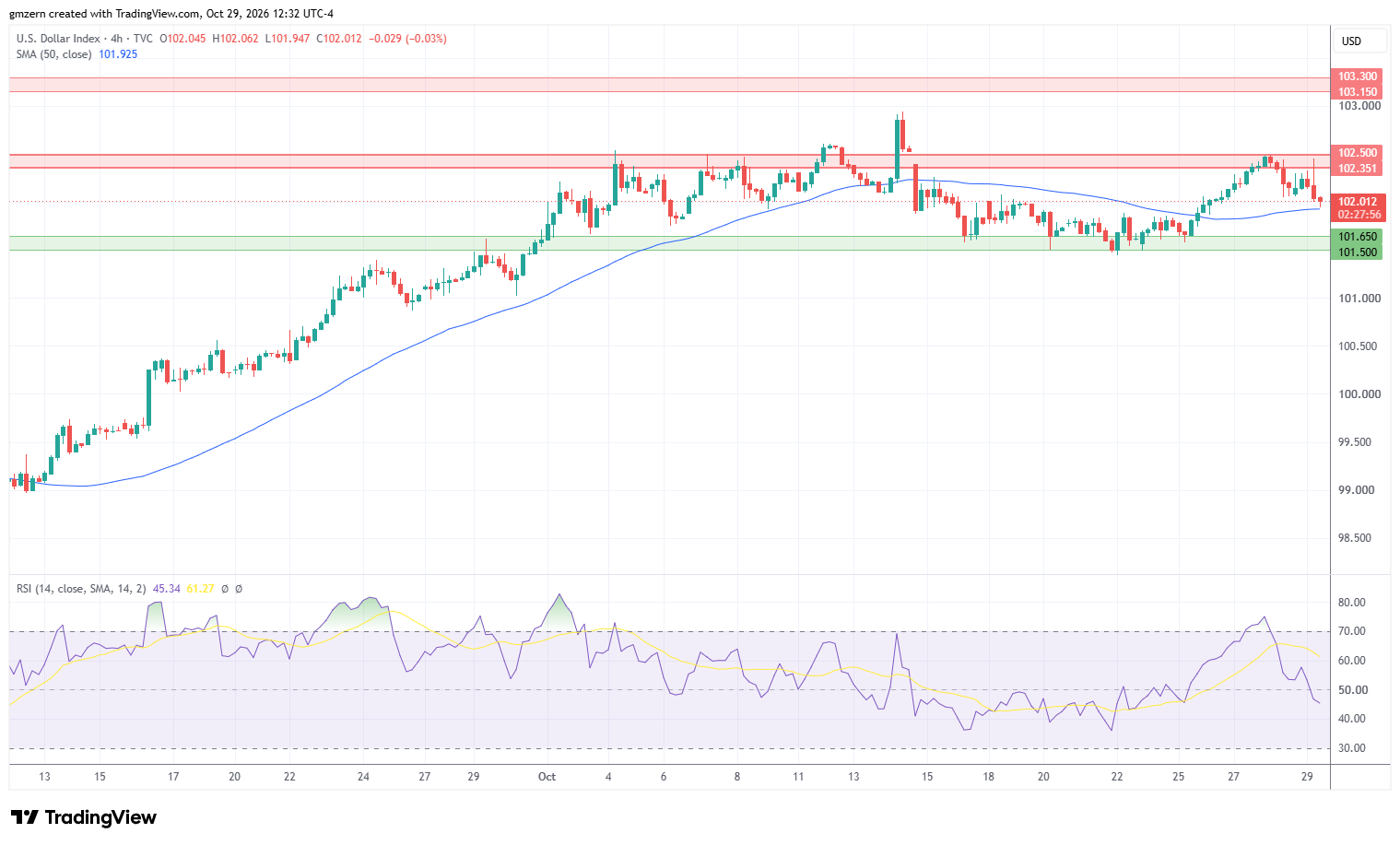Select the RSI moving average value 61.27

click(x=200, y=589)
